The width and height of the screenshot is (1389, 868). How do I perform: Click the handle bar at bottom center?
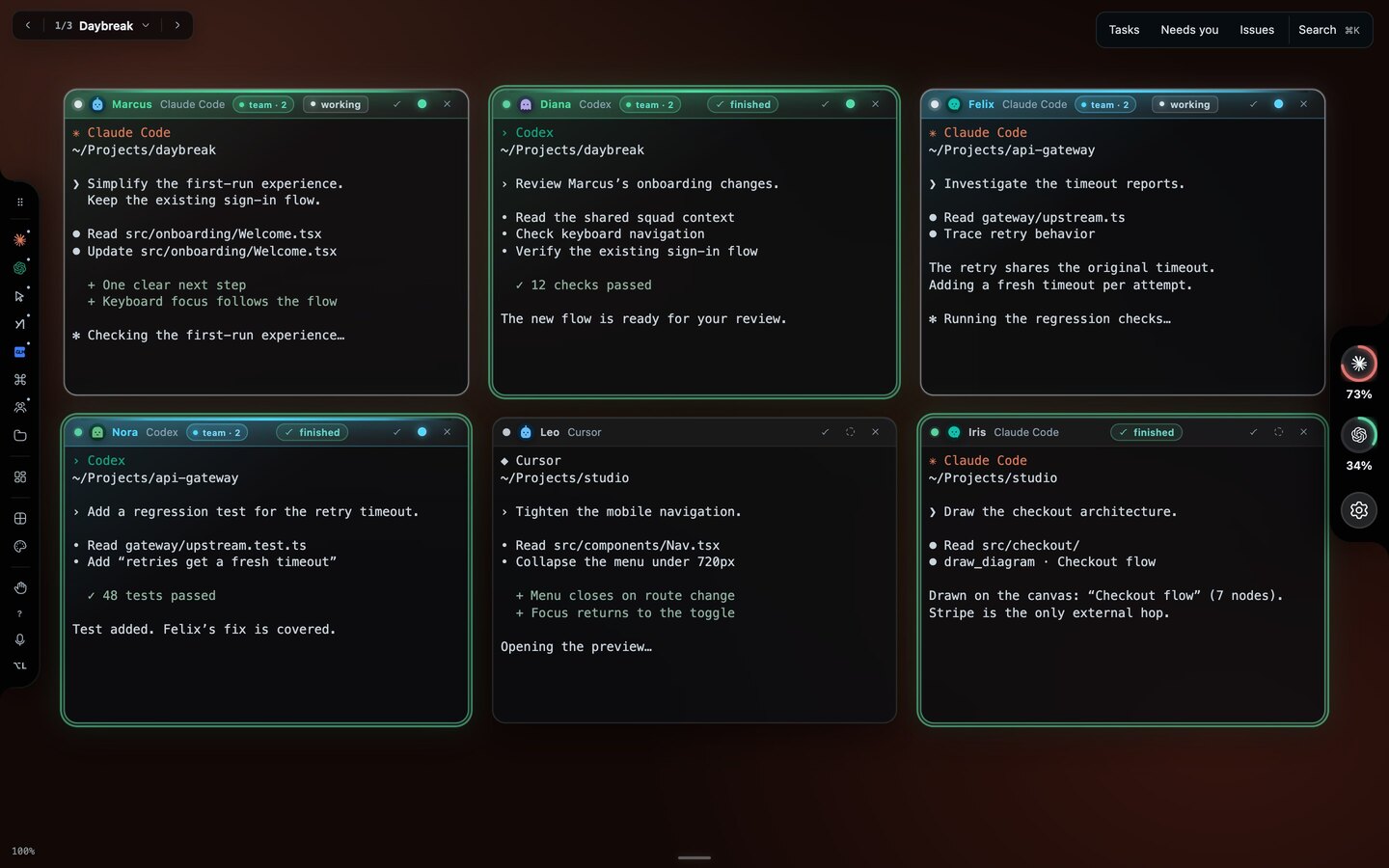point(694,857)
